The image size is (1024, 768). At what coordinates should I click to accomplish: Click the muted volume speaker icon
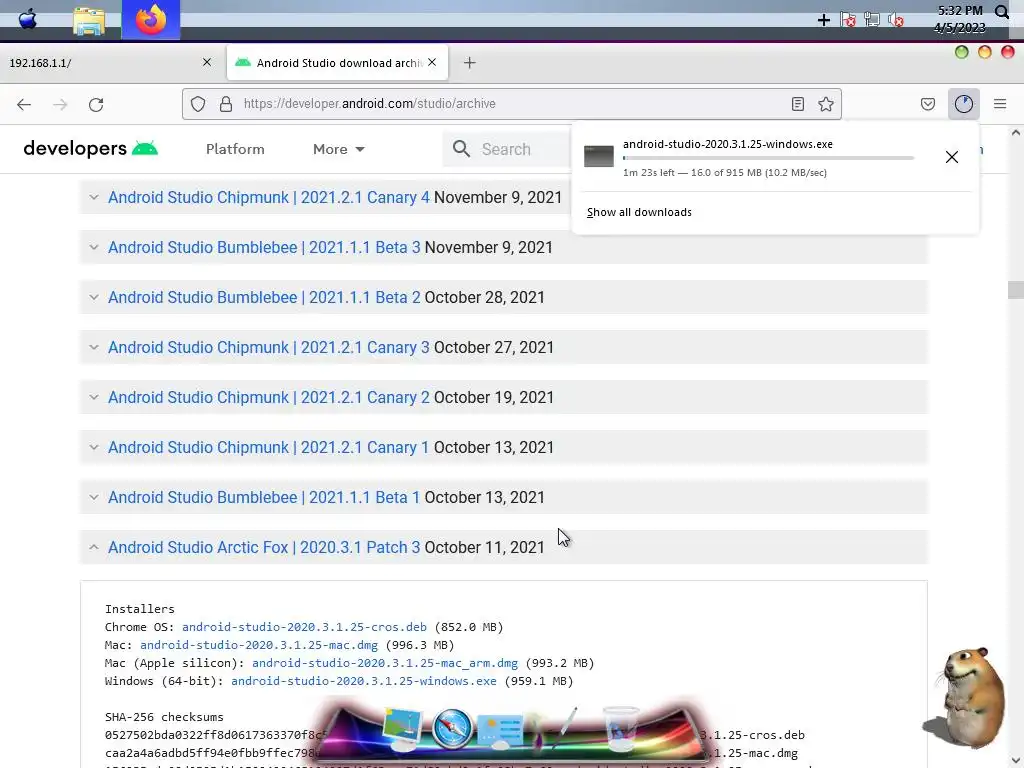click(896, 20)
